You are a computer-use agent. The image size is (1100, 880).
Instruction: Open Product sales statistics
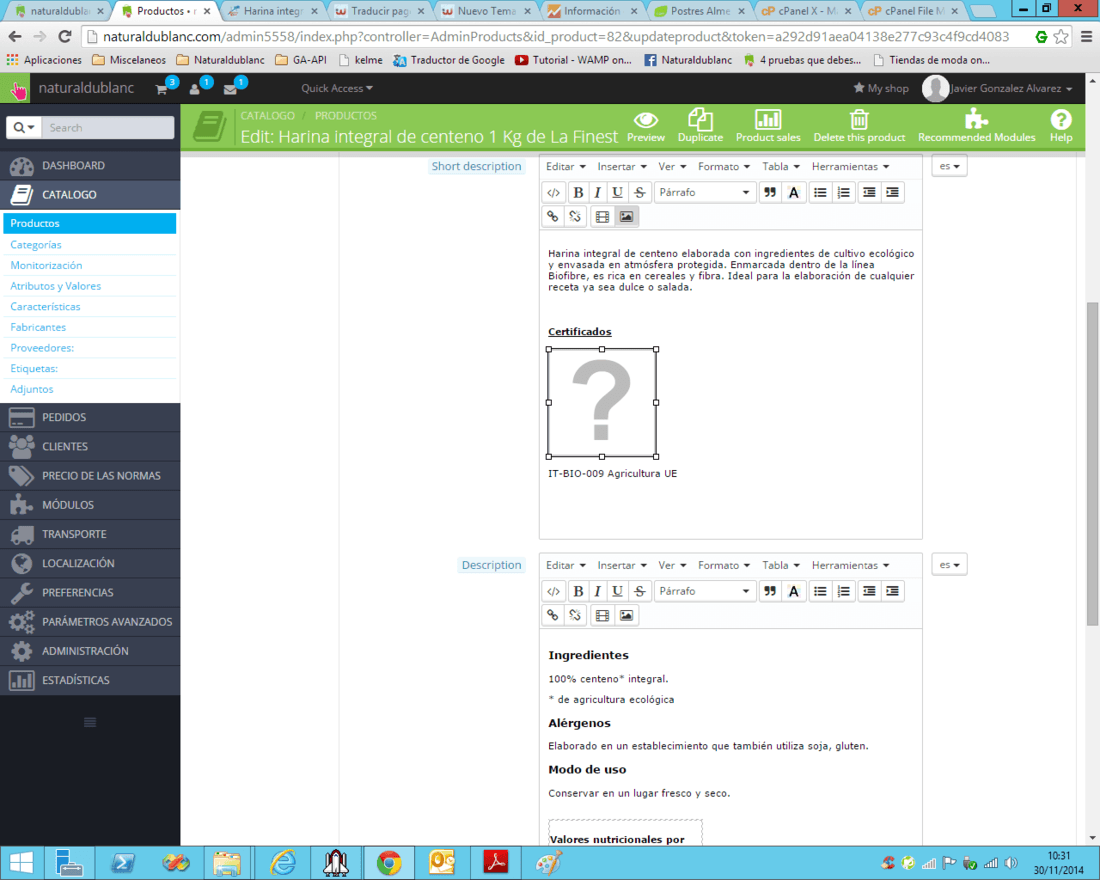pyautogui.click(x=768, y=126)
